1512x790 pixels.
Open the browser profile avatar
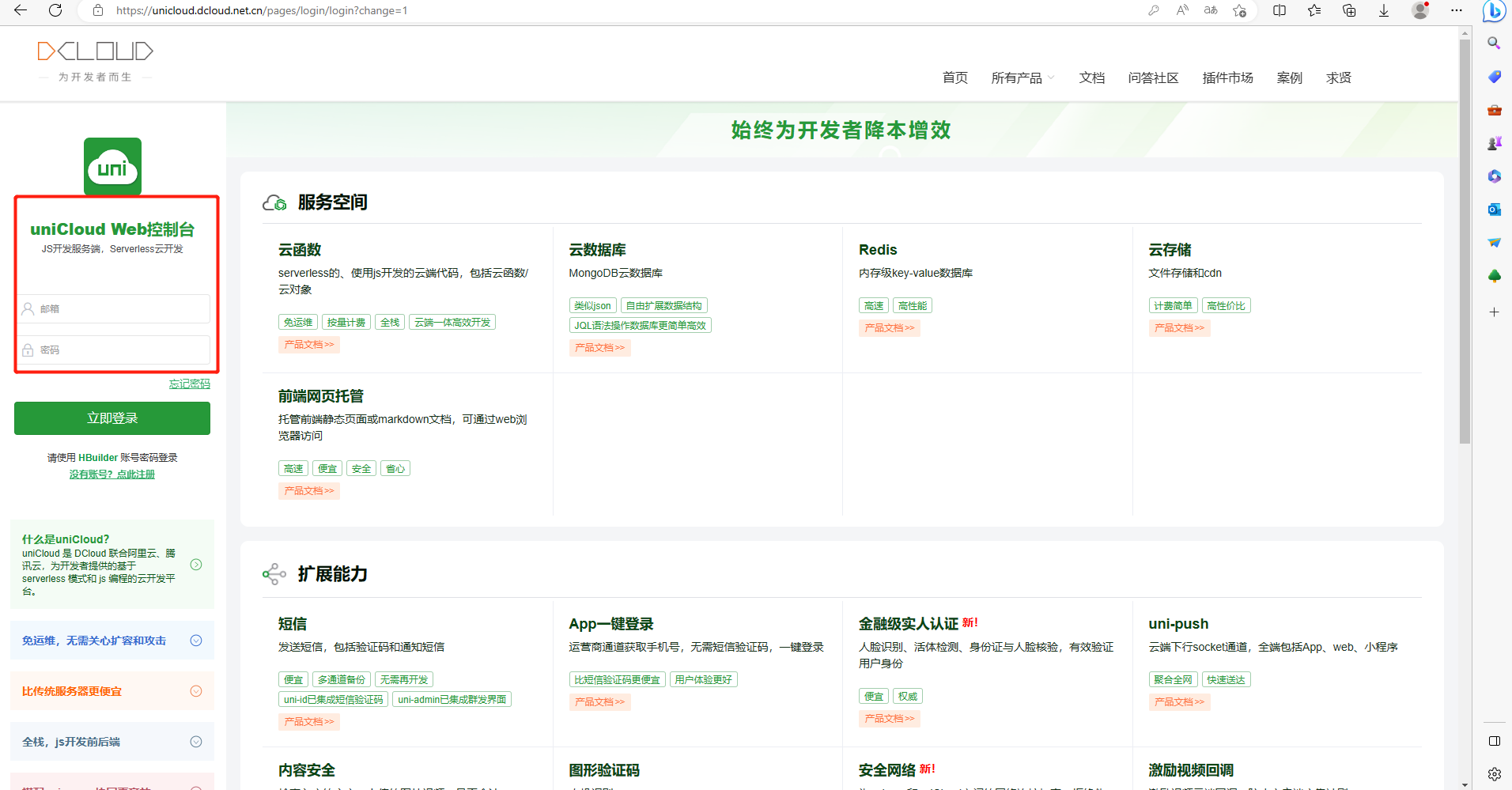[1420, 10]
